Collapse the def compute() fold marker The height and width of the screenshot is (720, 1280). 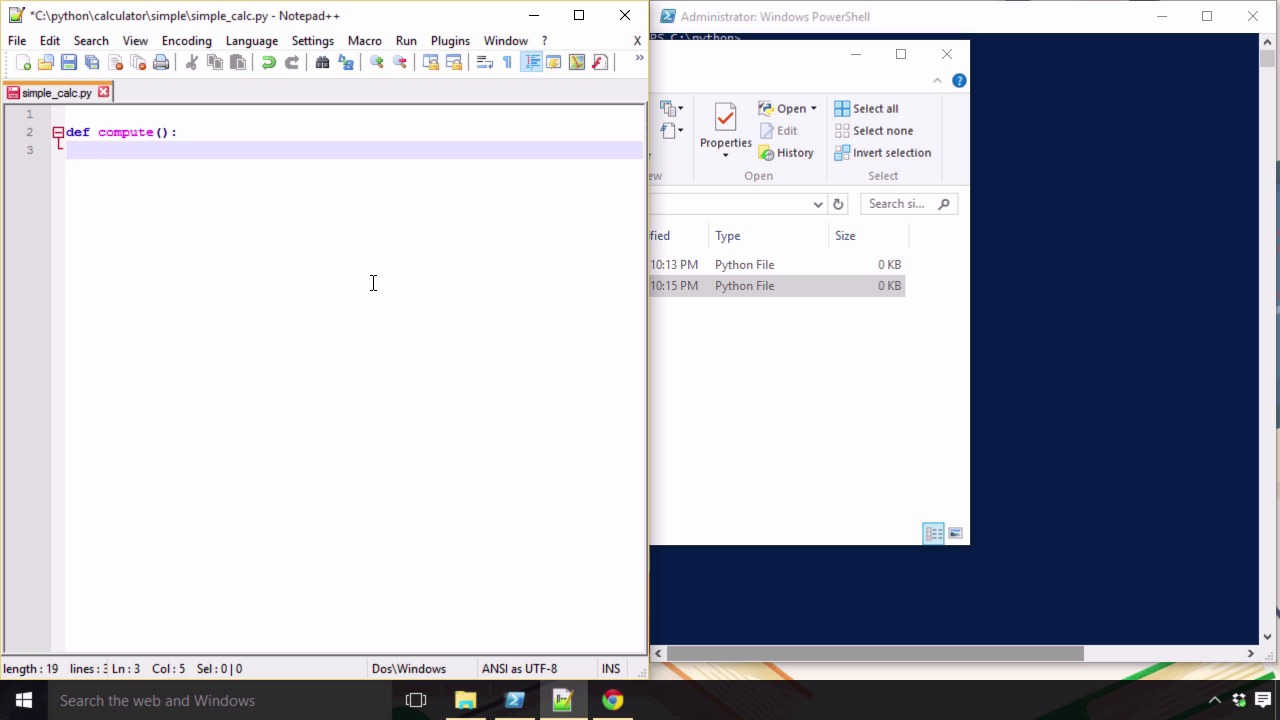[x=59, y=132]
